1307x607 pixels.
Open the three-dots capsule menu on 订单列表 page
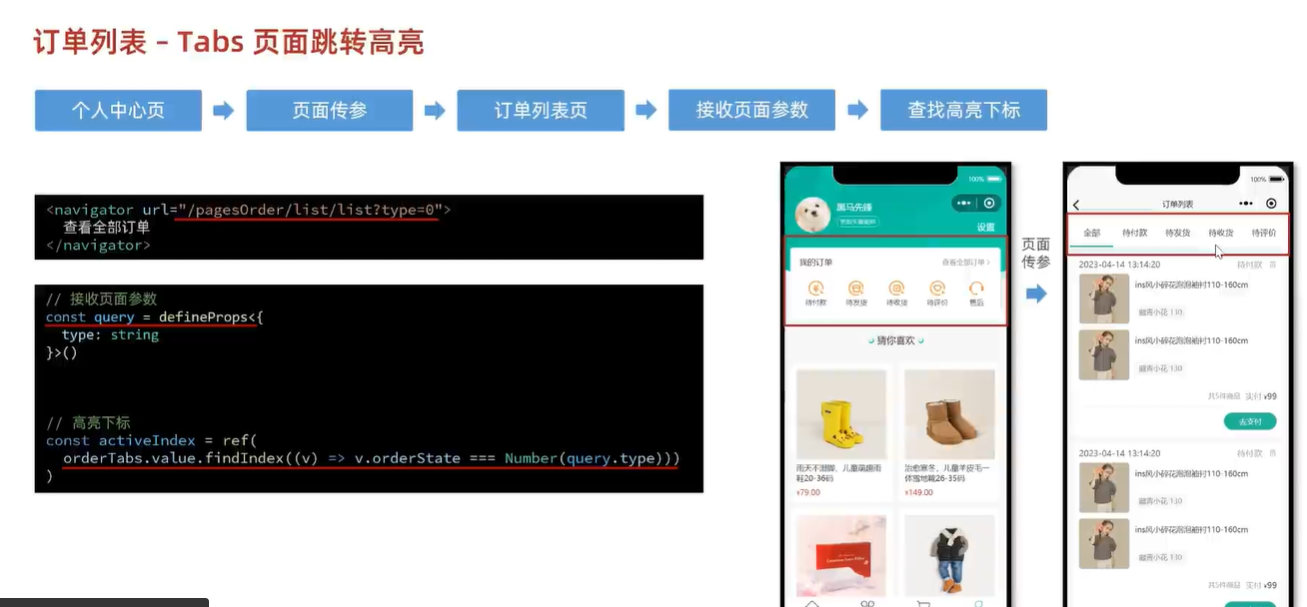point(1245,203)
